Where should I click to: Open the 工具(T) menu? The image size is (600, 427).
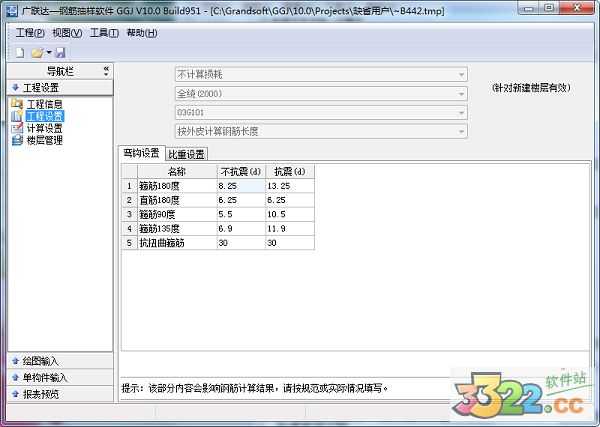pyautogui.click(x=104, y=33)
